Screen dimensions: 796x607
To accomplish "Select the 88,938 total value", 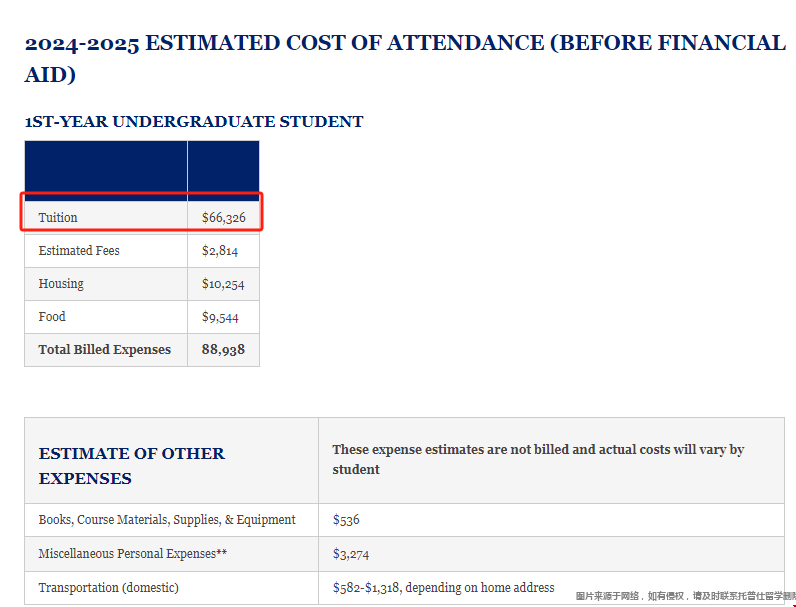I will (x=223, y=350).
